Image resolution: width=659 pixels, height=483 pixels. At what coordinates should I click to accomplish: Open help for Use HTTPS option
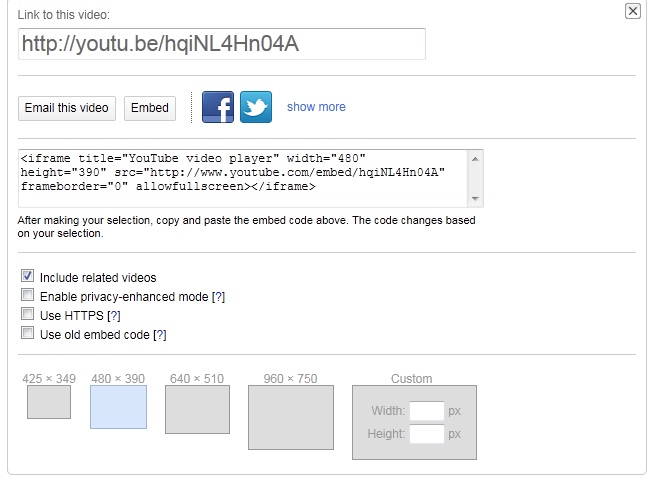pyautogui.click(x=113, y=316)
